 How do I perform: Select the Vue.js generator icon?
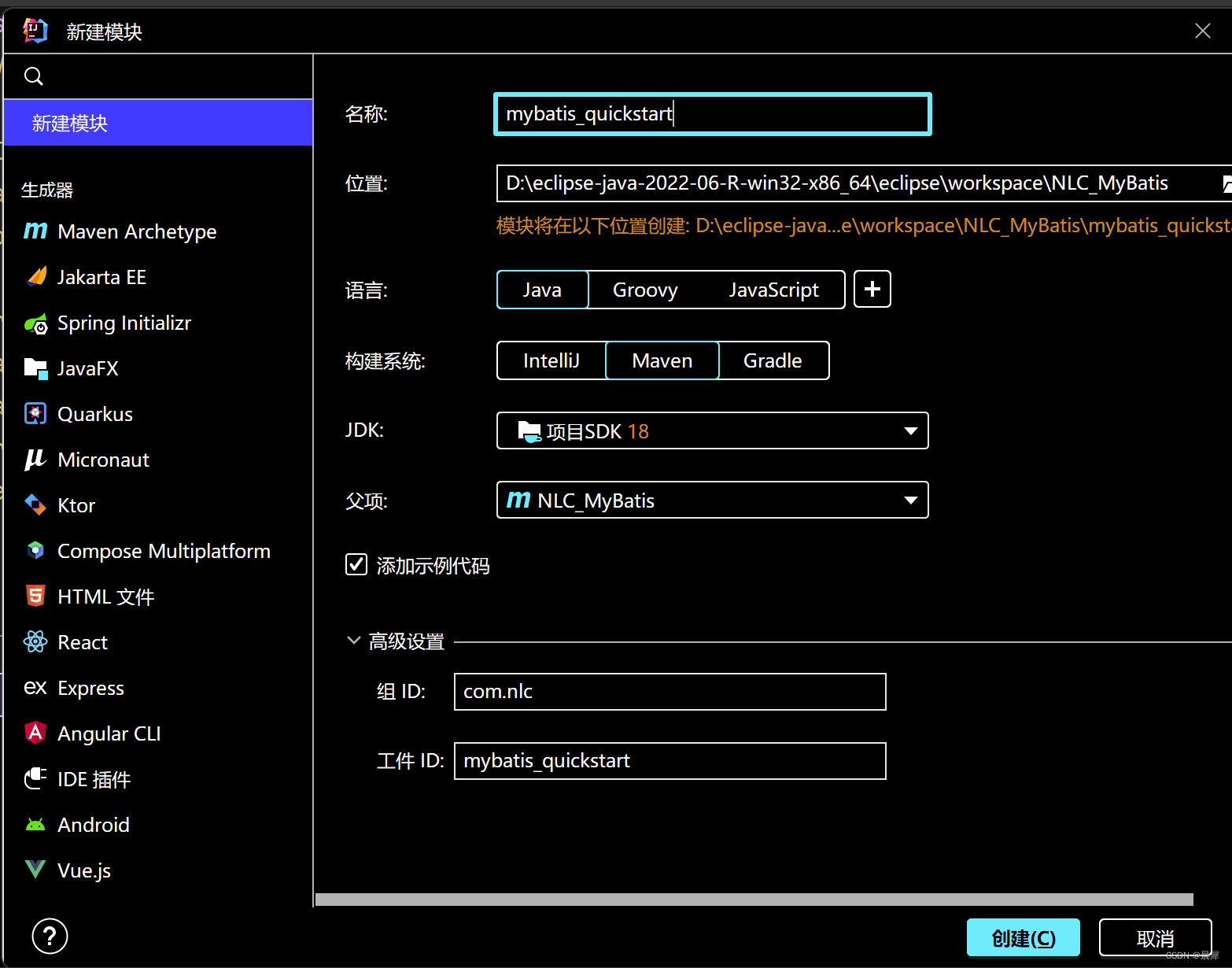35,870
